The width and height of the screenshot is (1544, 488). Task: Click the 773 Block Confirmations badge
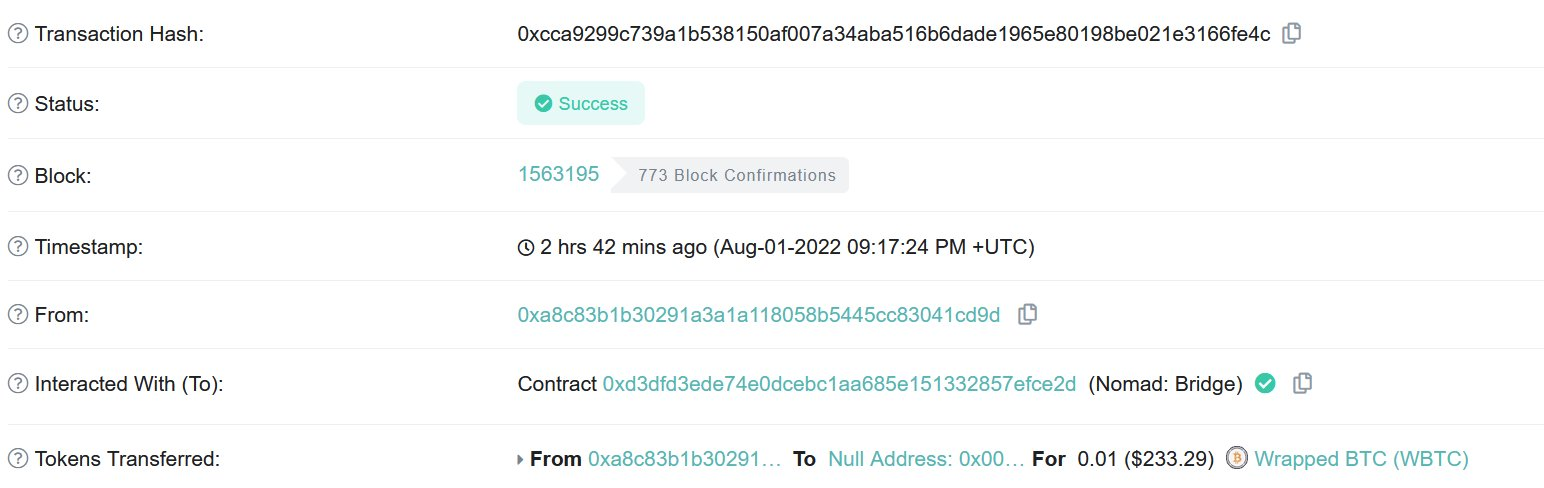click(x=736, y=175)
